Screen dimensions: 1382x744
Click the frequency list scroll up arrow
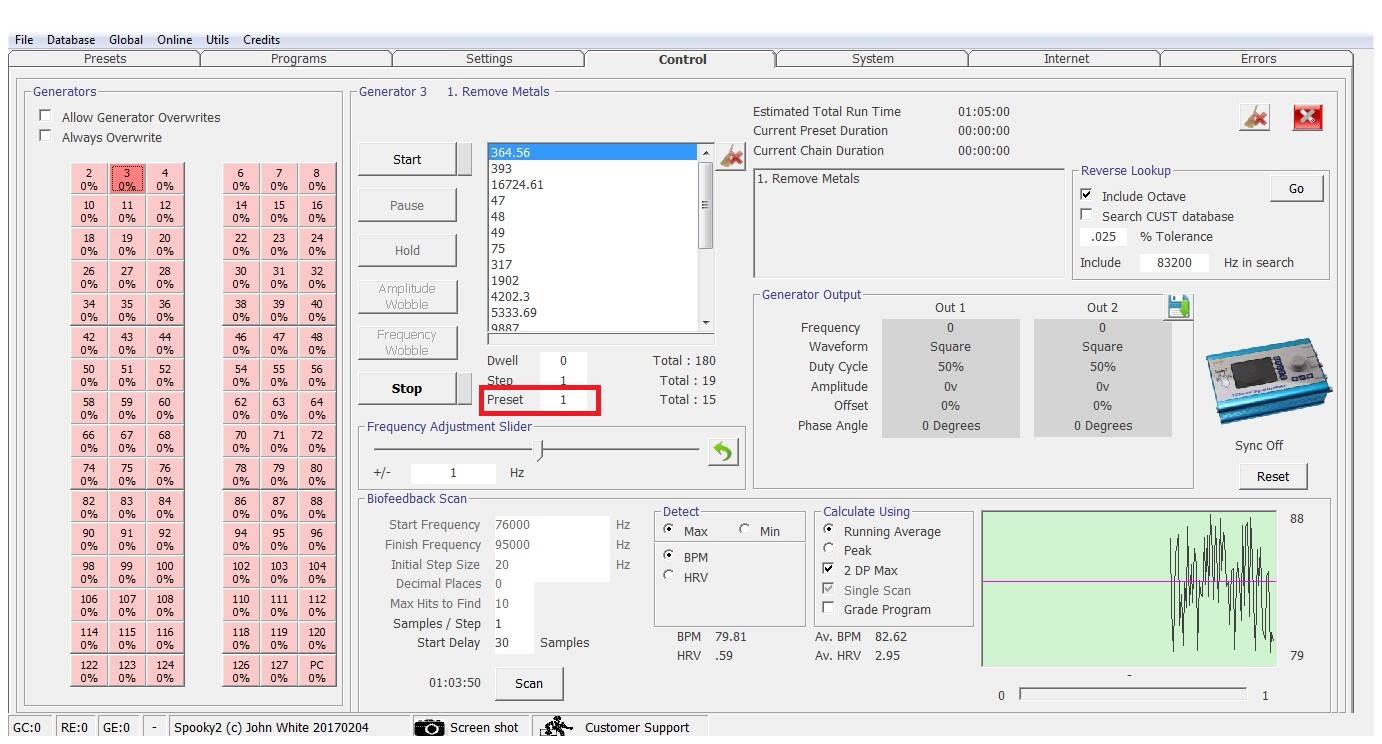[706, 152]
